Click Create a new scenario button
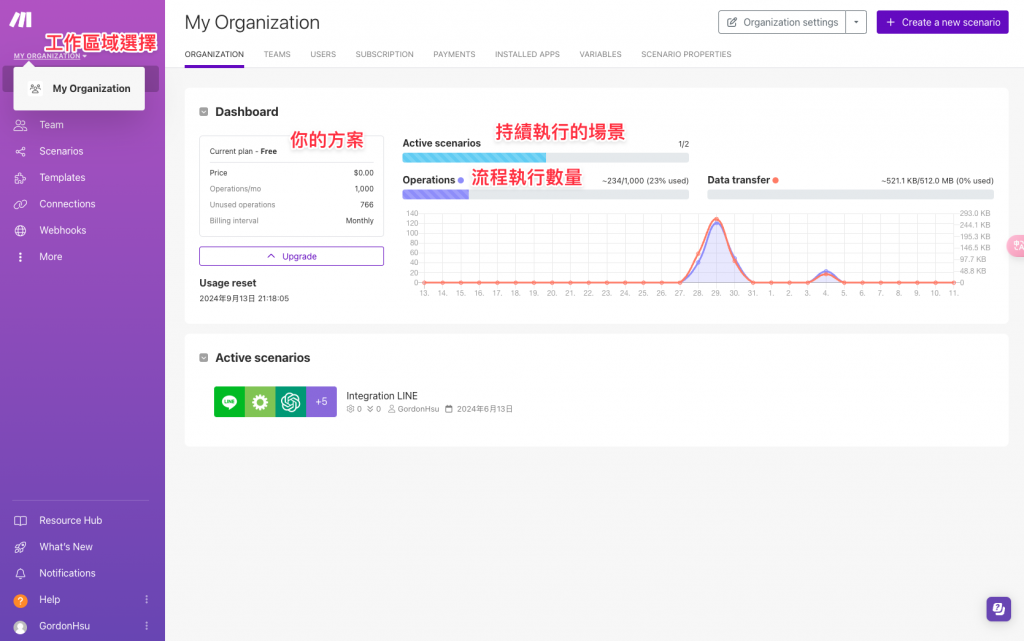Image resolution: width=1024 pixels, height=641 pixels. tap(942, 22)
